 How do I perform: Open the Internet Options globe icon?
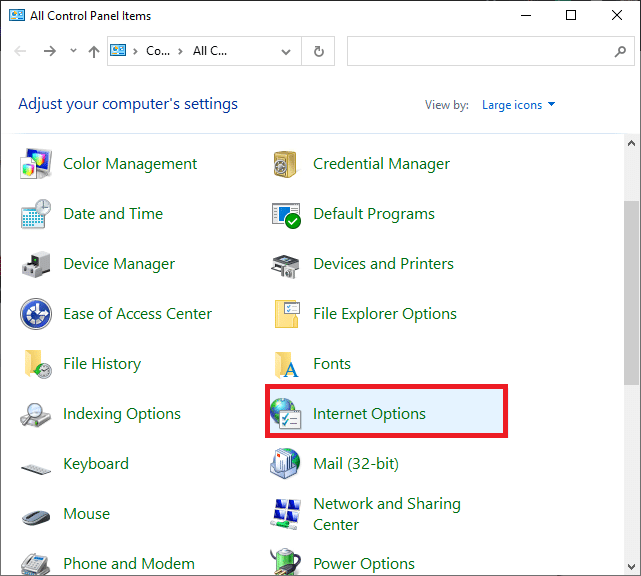[287, 414]
